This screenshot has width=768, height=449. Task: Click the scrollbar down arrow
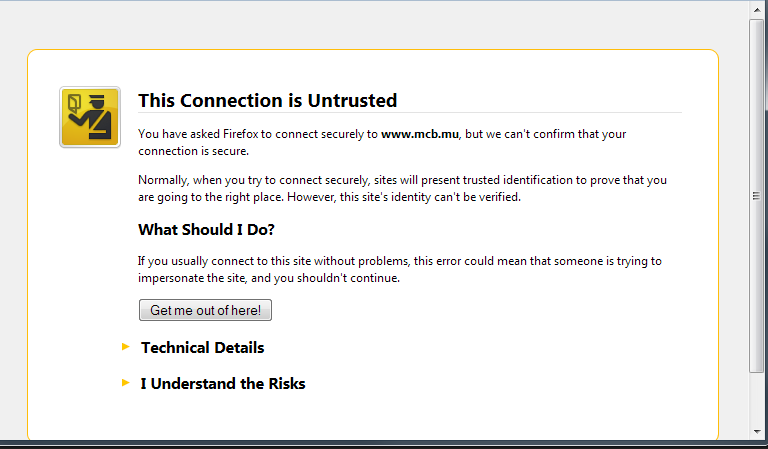(x=758, y=431)
